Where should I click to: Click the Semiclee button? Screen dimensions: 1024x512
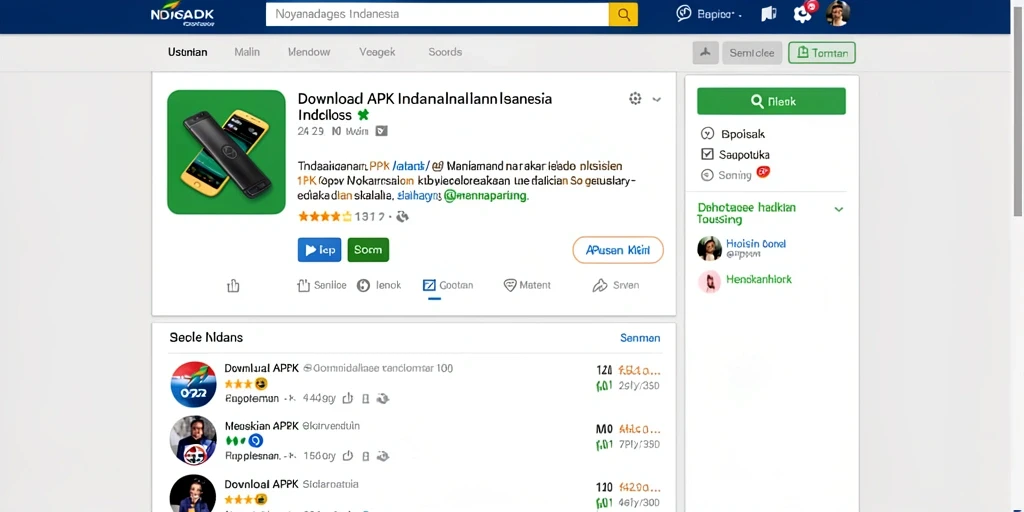(x=752, y=53)
